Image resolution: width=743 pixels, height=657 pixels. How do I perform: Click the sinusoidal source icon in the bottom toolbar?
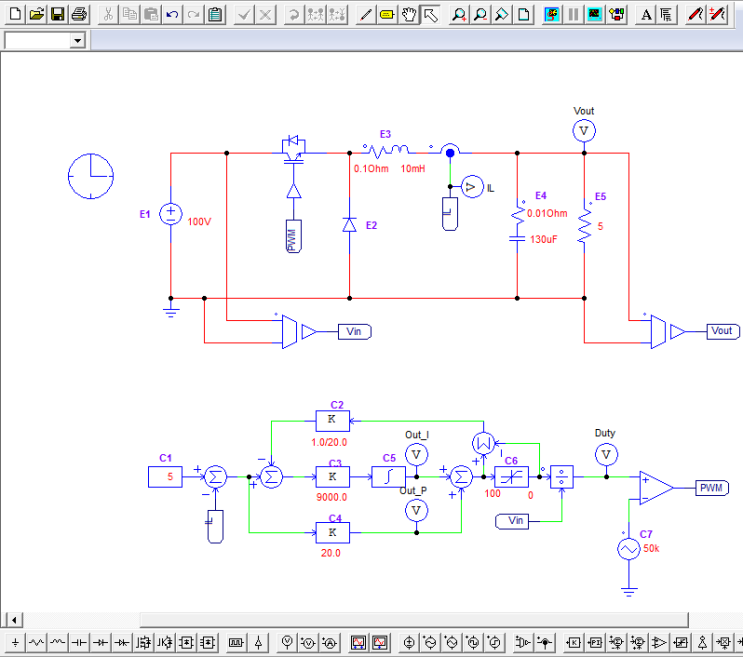click(x=430, y=642)
